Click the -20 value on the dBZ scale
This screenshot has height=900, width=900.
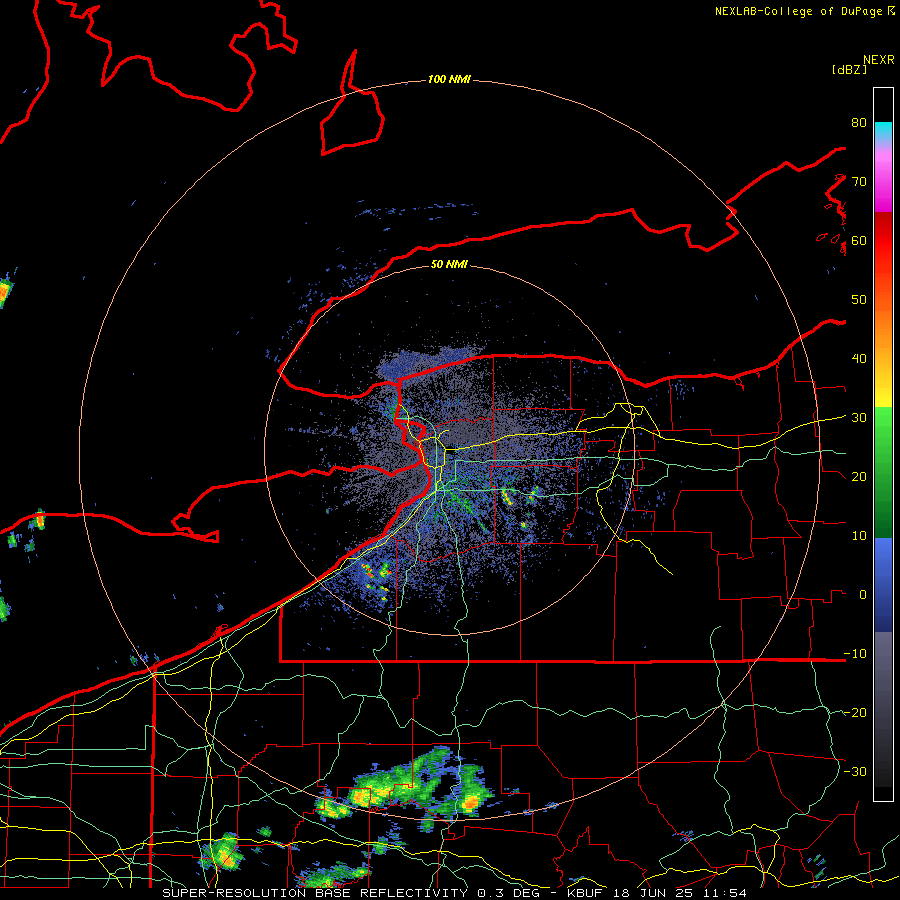[855, 713]
